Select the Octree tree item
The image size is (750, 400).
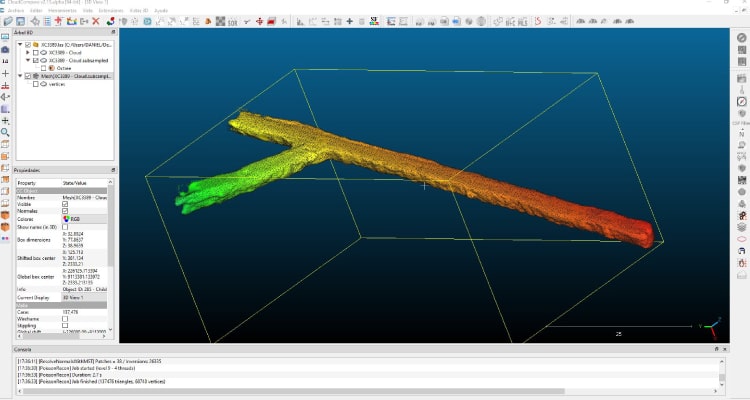63,68
